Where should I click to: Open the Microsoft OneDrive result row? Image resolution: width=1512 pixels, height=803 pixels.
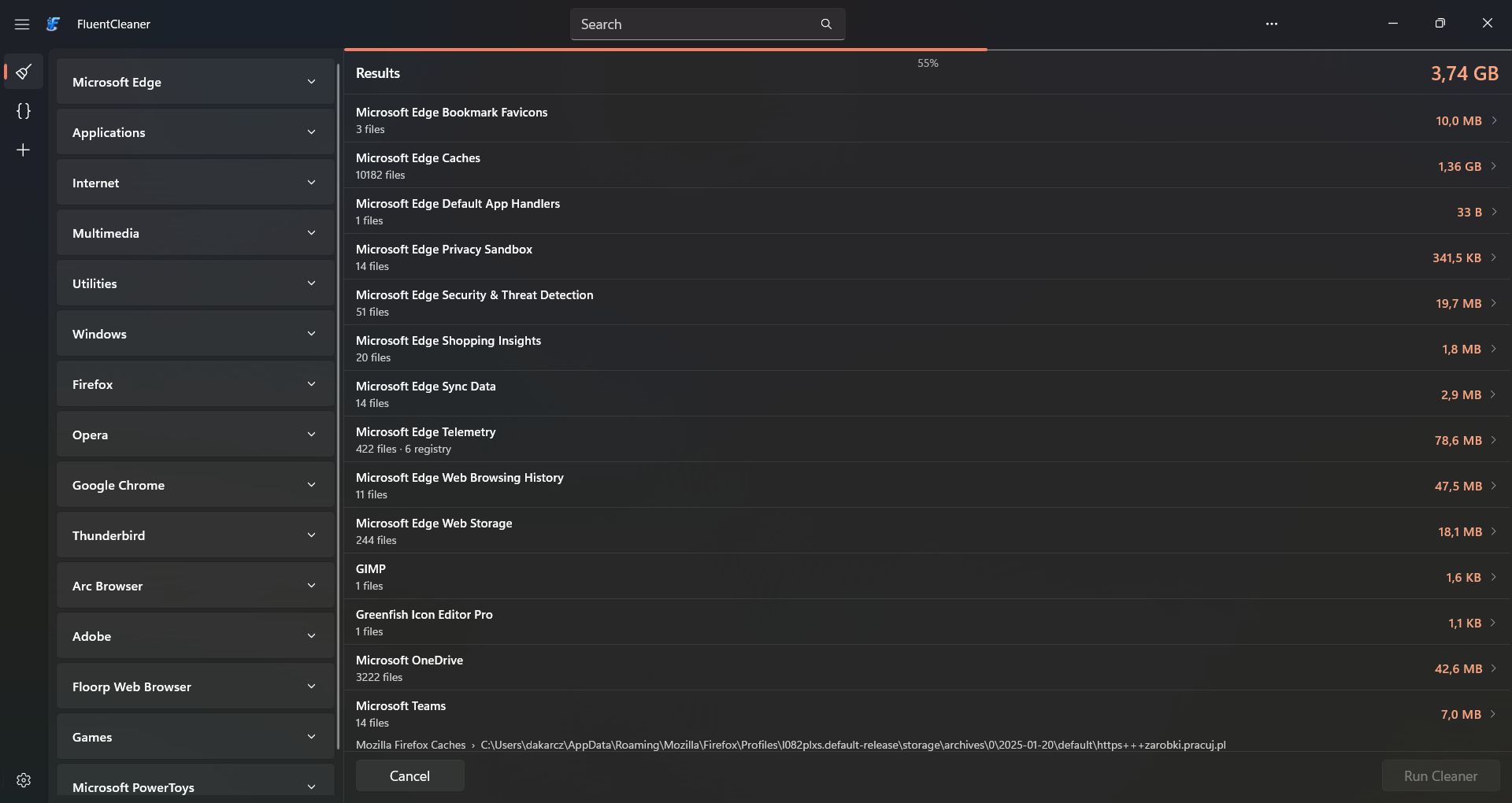927,668
